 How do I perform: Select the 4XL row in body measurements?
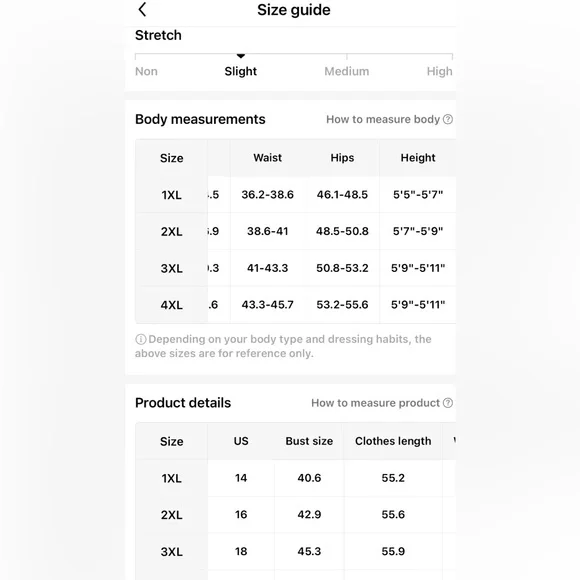click(296, 305)
